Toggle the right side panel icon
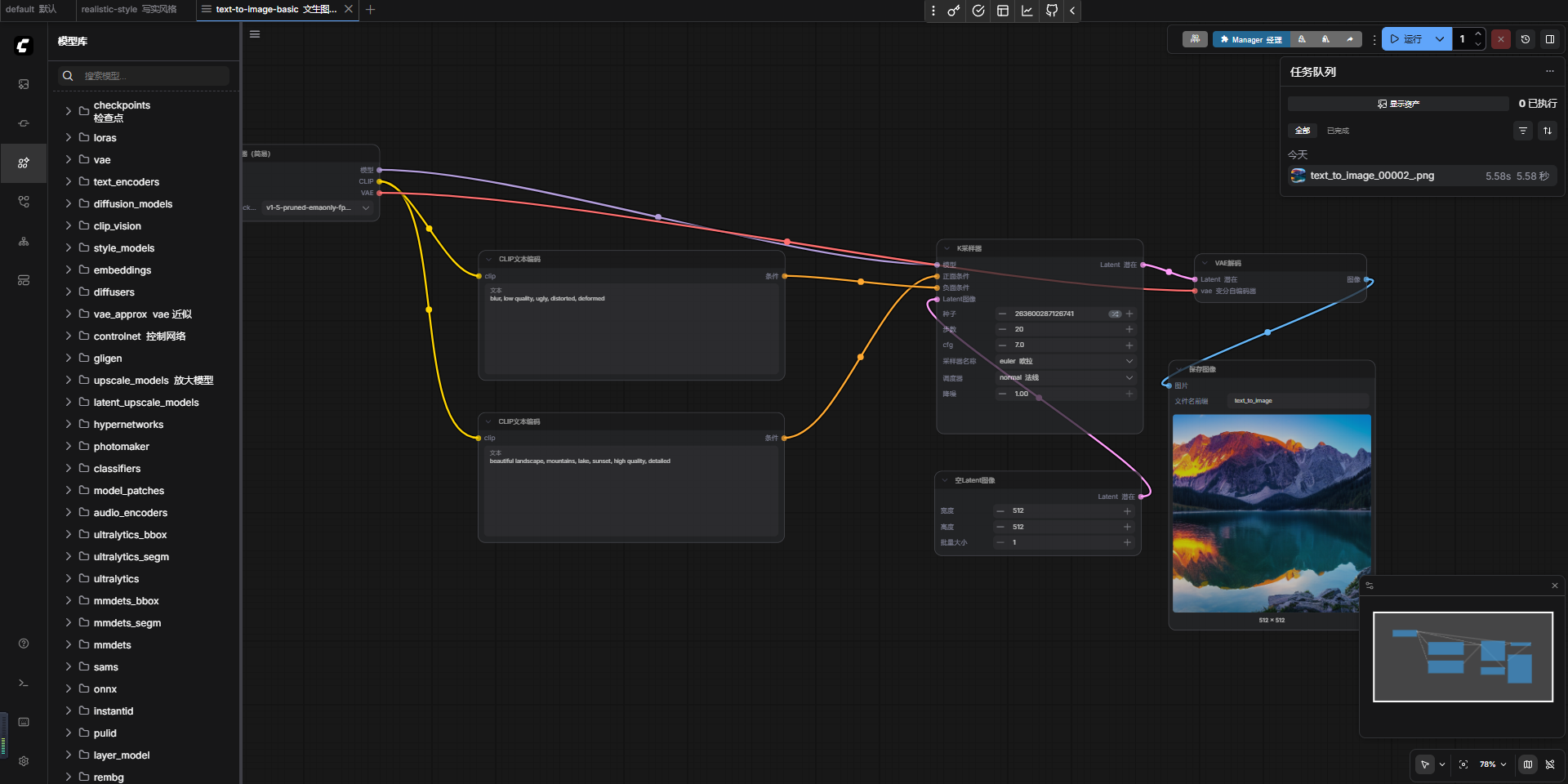This screenshot has width=1568, height=784. click(x=1550, y=39)
